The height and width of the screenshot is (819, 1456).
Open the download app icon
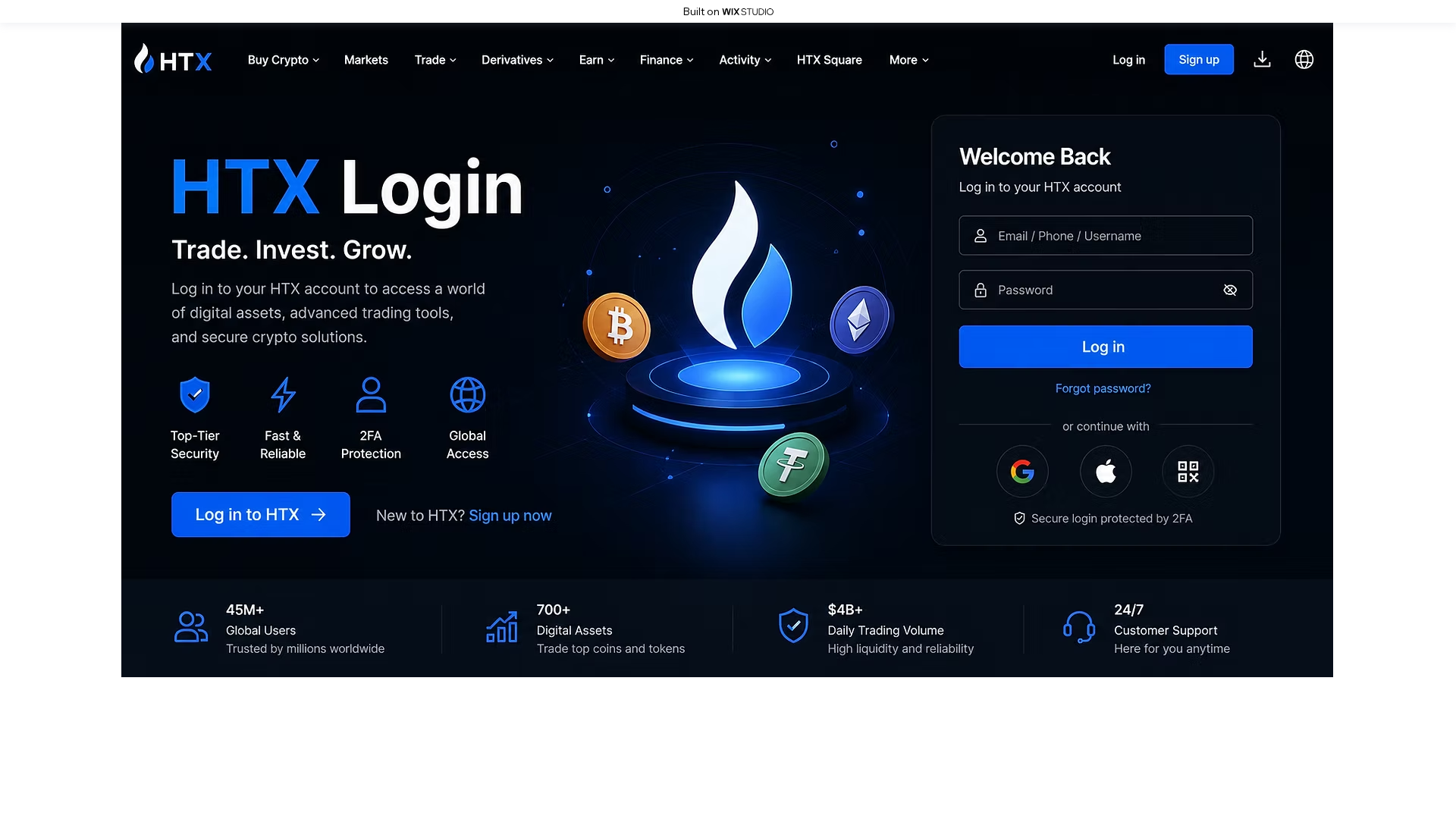pyautogui.click(x=1262, y=59)
